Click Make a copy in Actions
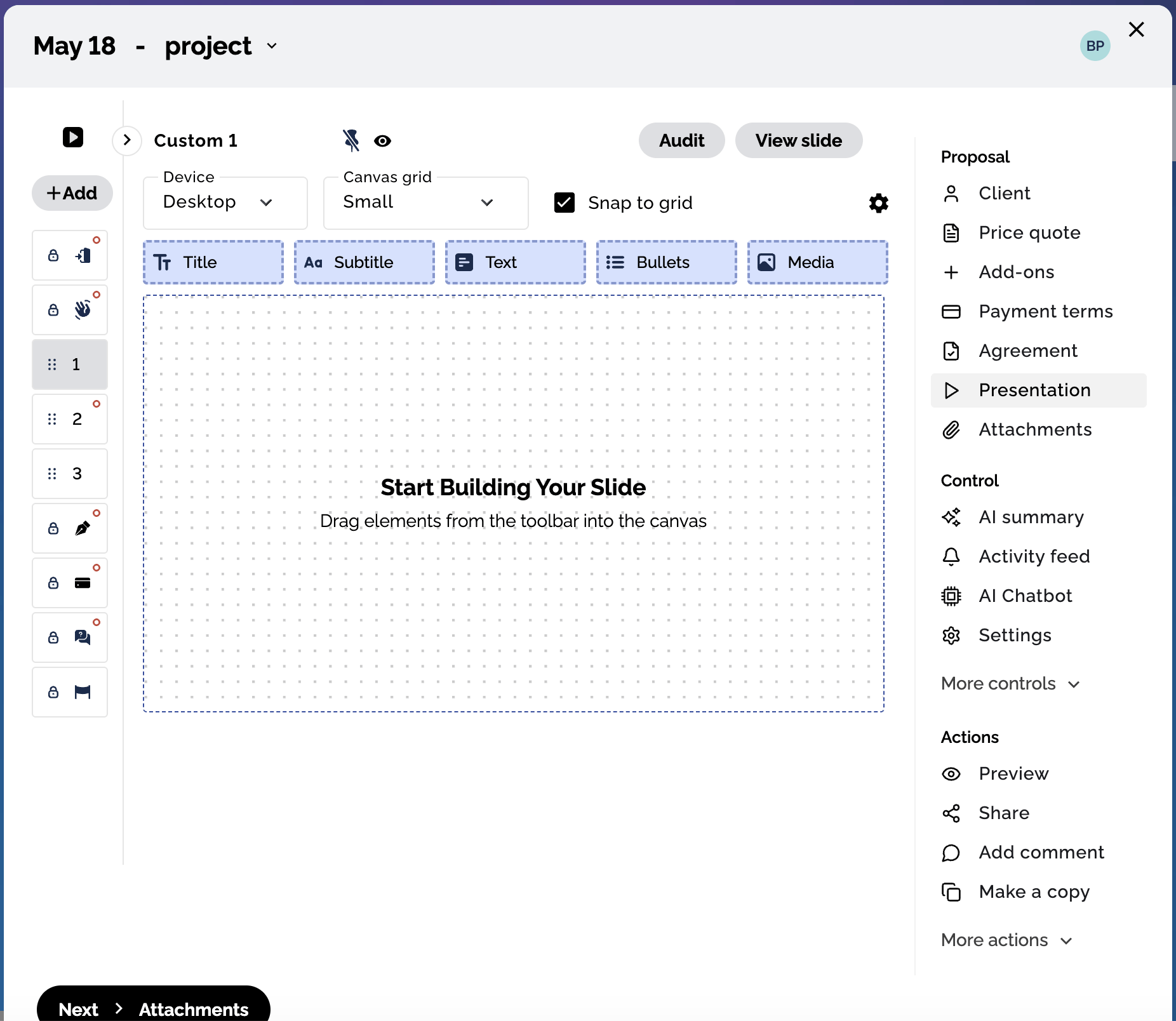Screen dimensions: 1176x1021 (1038, 891)
